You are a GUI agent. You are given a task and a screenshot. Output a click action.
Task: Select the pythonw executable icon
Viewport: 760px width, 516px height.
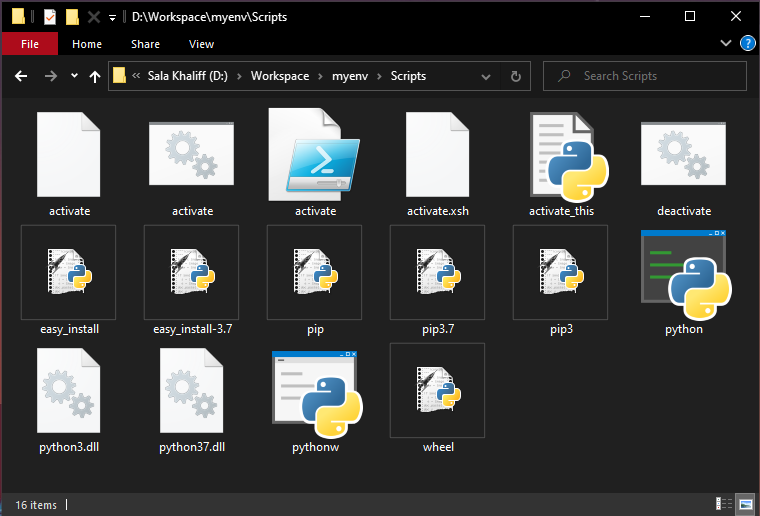click(x=317, y=394)
